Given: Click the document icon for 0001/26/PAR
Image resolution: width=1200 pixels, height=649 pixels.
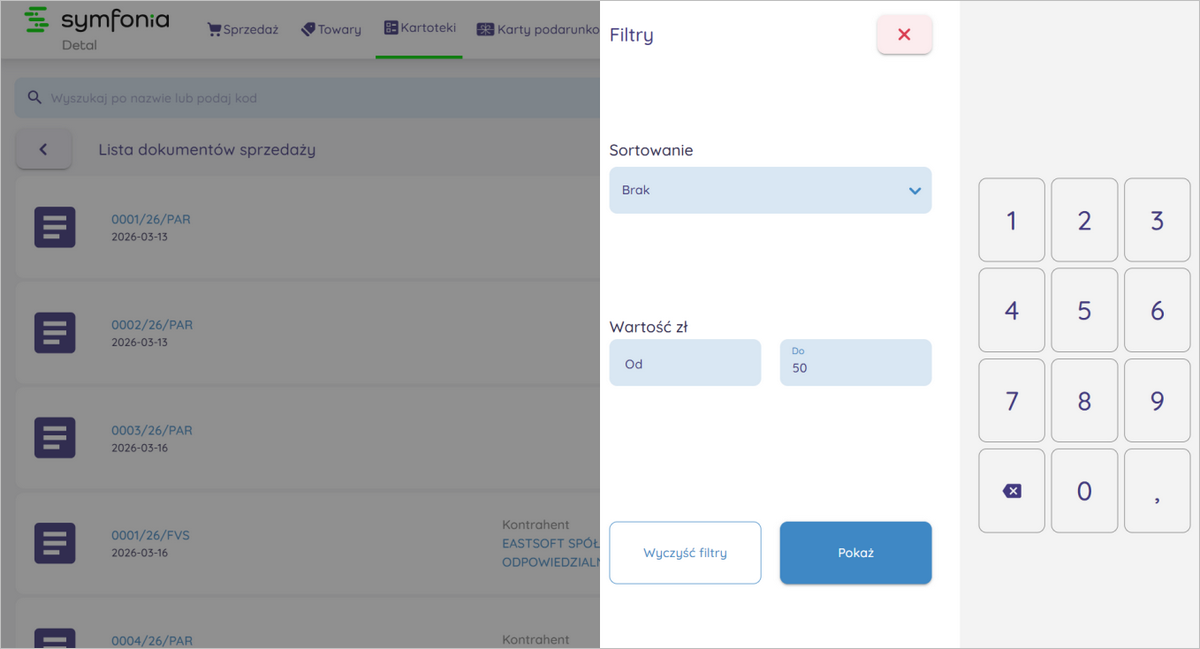Looking at the screenshot, I should pos(55,227).
